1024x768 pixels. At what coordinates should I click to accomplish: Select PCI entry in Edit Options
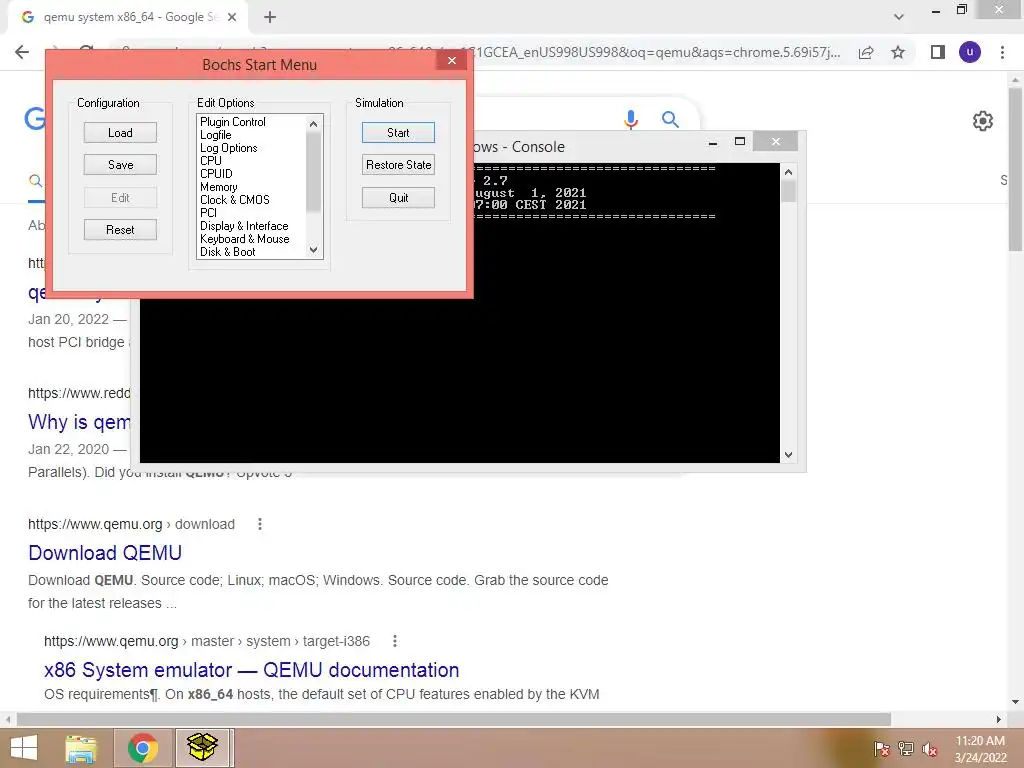point(208,213)
